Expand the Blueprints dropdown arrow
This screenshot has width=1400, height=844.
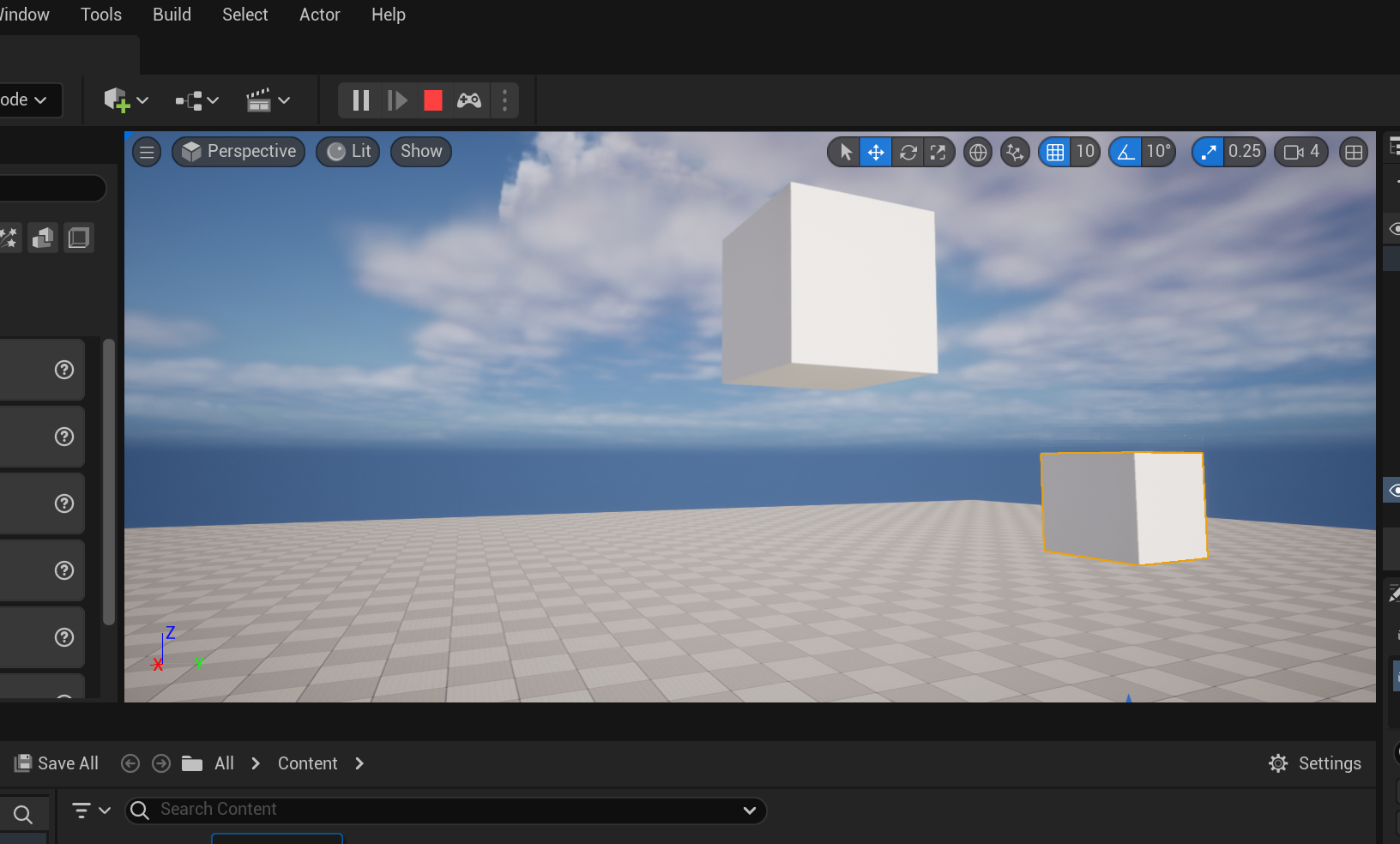[x=213, y=100]
